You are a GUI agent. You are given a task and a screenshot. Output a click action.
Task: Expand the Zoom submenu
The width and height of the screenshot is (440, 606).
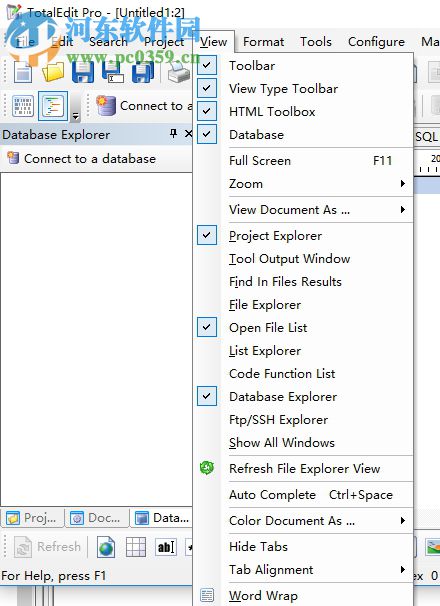pos(304,184)
